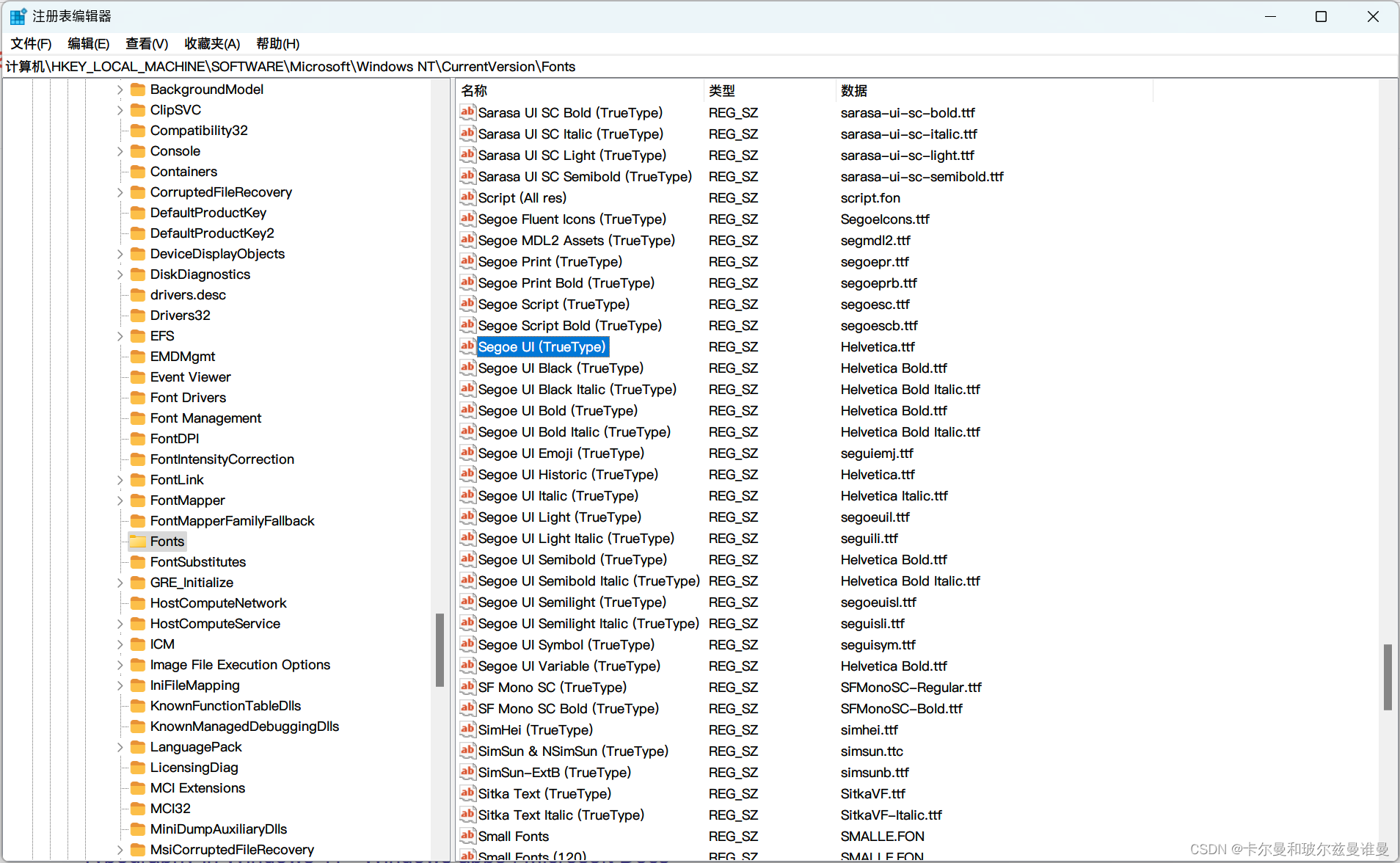
Task: Open the 编辑(E) menu
Action: (x=88, y=44)
